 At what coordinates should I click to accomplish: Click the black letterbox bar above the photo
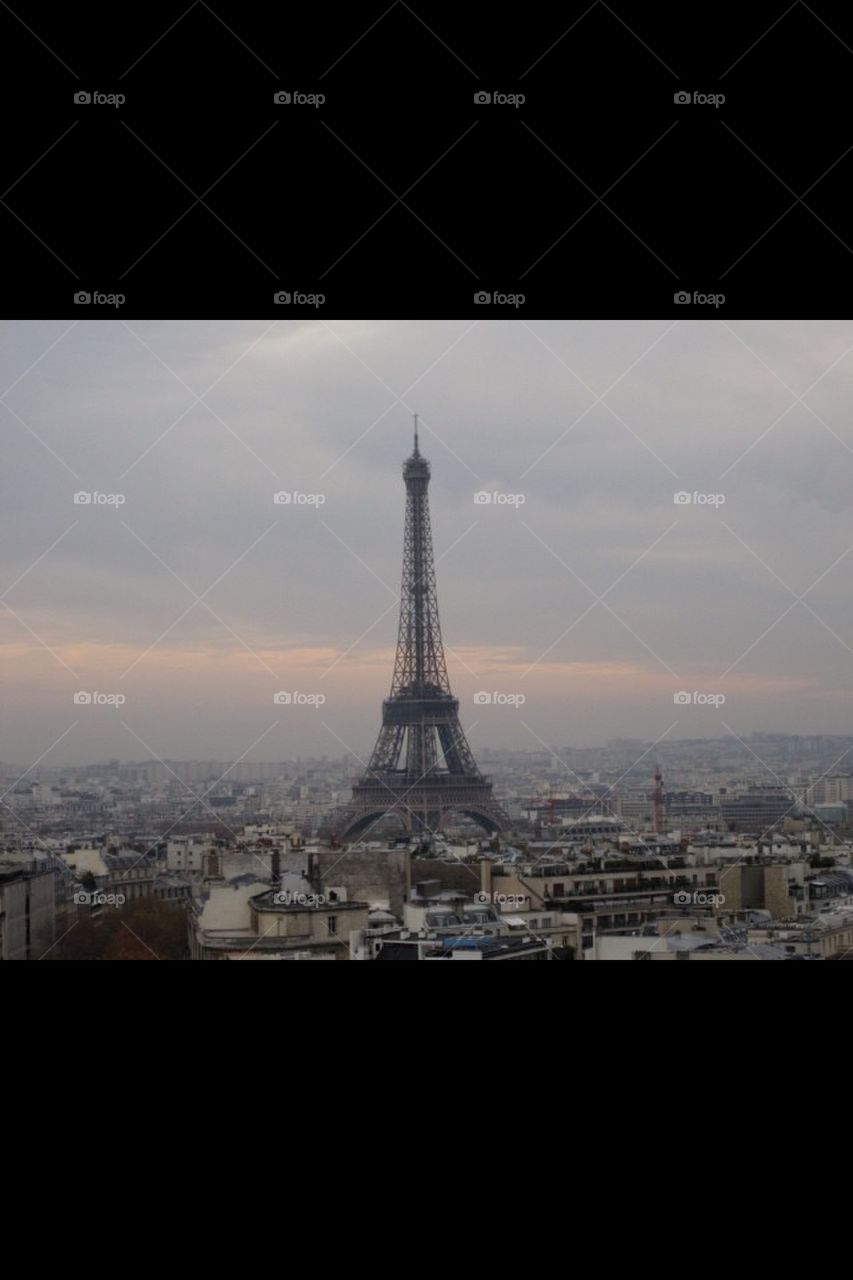426,200
